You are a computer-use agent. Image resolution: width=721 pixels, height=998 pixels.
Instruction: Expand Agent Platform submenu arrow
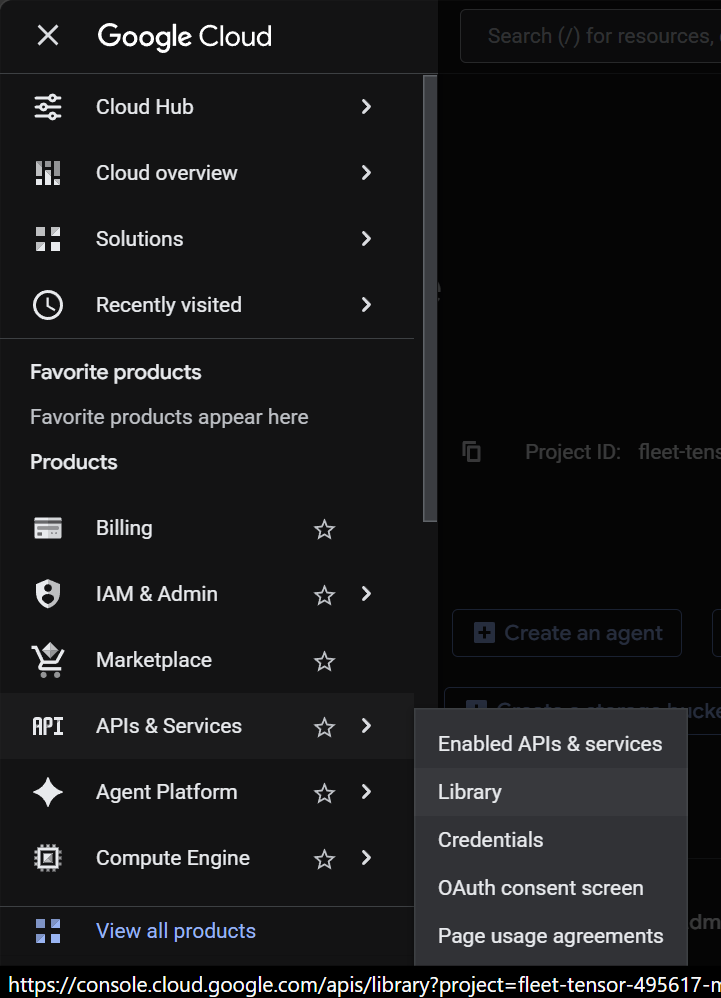click(x=366, y=792)
